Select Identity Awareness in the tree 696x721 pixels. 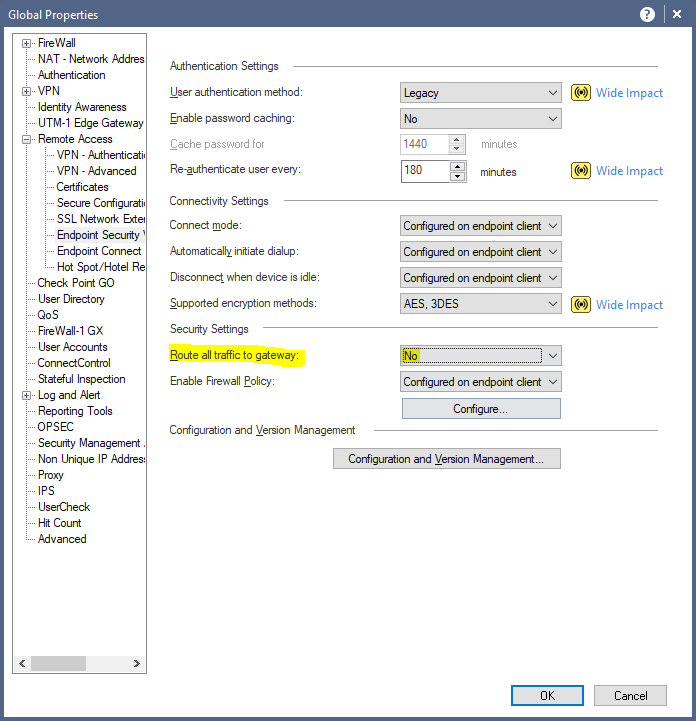[x=82, y=107]
